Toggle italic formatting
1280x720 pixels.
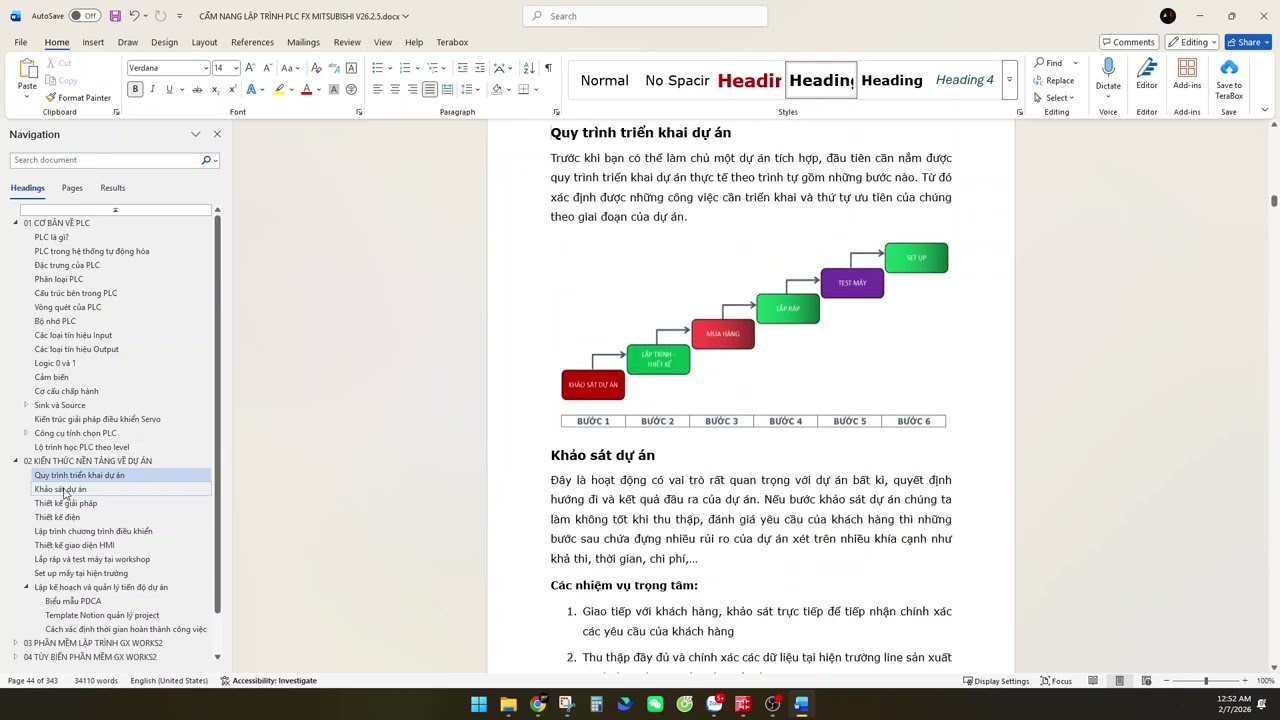(x=152, y=90)
